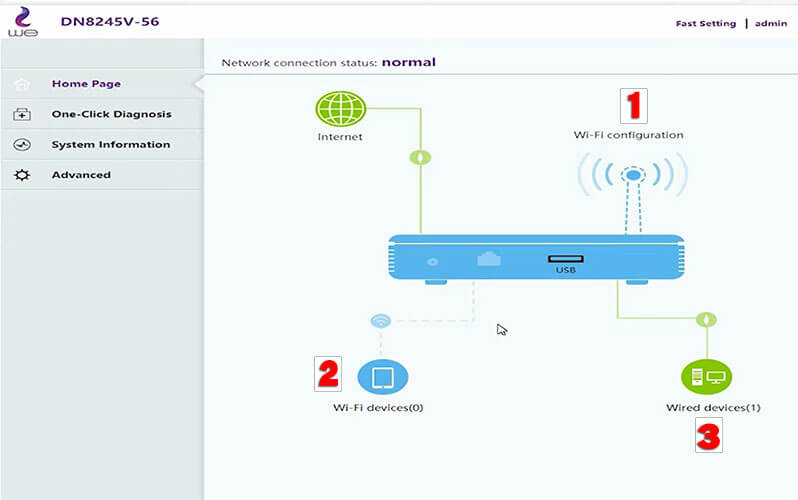The height and width of the screenshot is (500, 798).
Task: Click the System Information pulse icon
Action: [22, 145]
